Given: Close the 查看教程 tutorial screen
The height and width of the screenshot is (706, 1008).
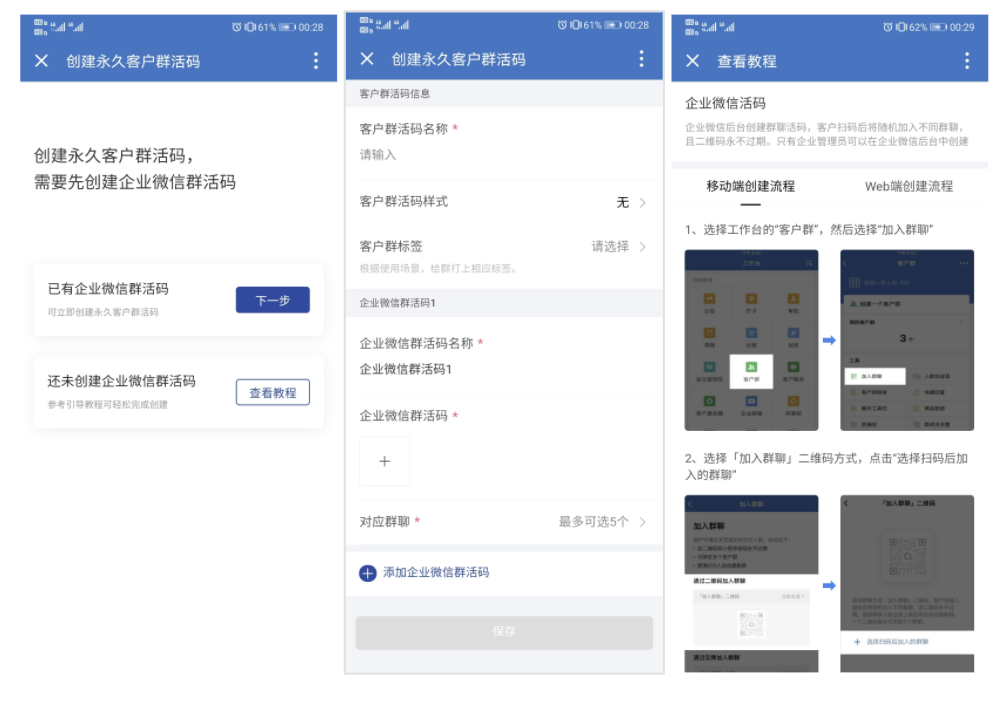Looking at the screenshot, I should coord(692,61).
